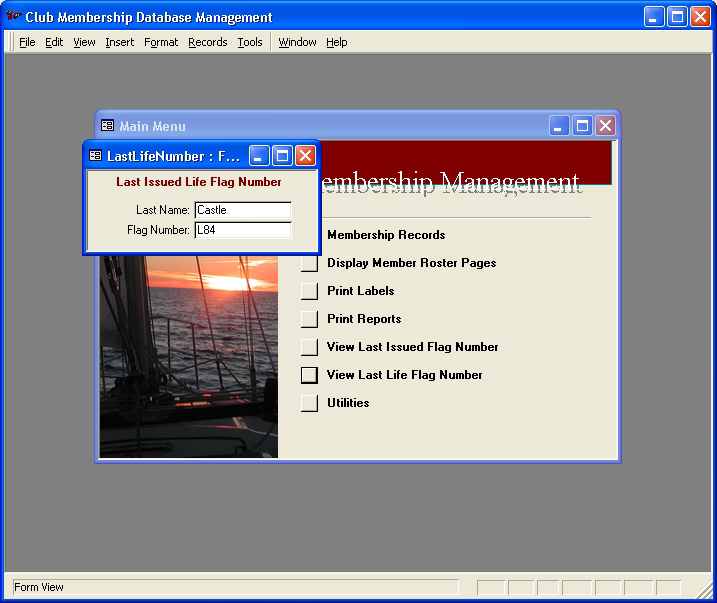Open the Format menu
The height and width of the screenshot is (603, 717).
161,42
